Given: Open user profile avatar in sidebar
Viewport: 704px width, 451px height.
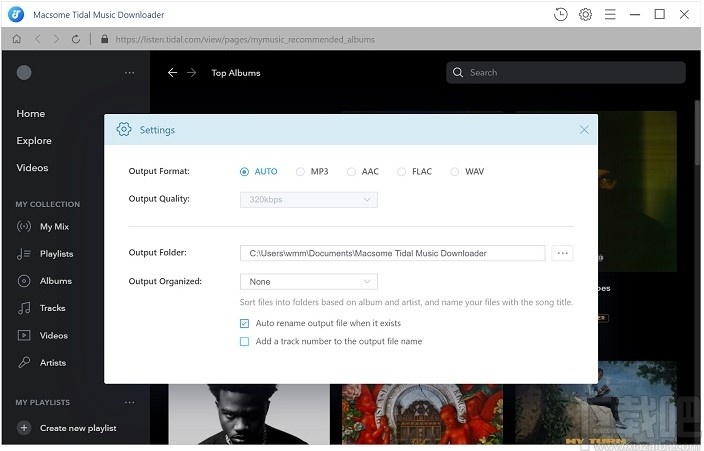Looking at the screenshot, I should coord(24,72).
